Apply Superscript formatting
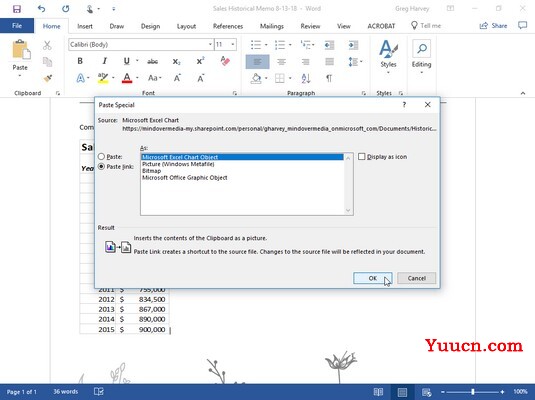Viewport: 535px width, 400px height. (200, 61)
